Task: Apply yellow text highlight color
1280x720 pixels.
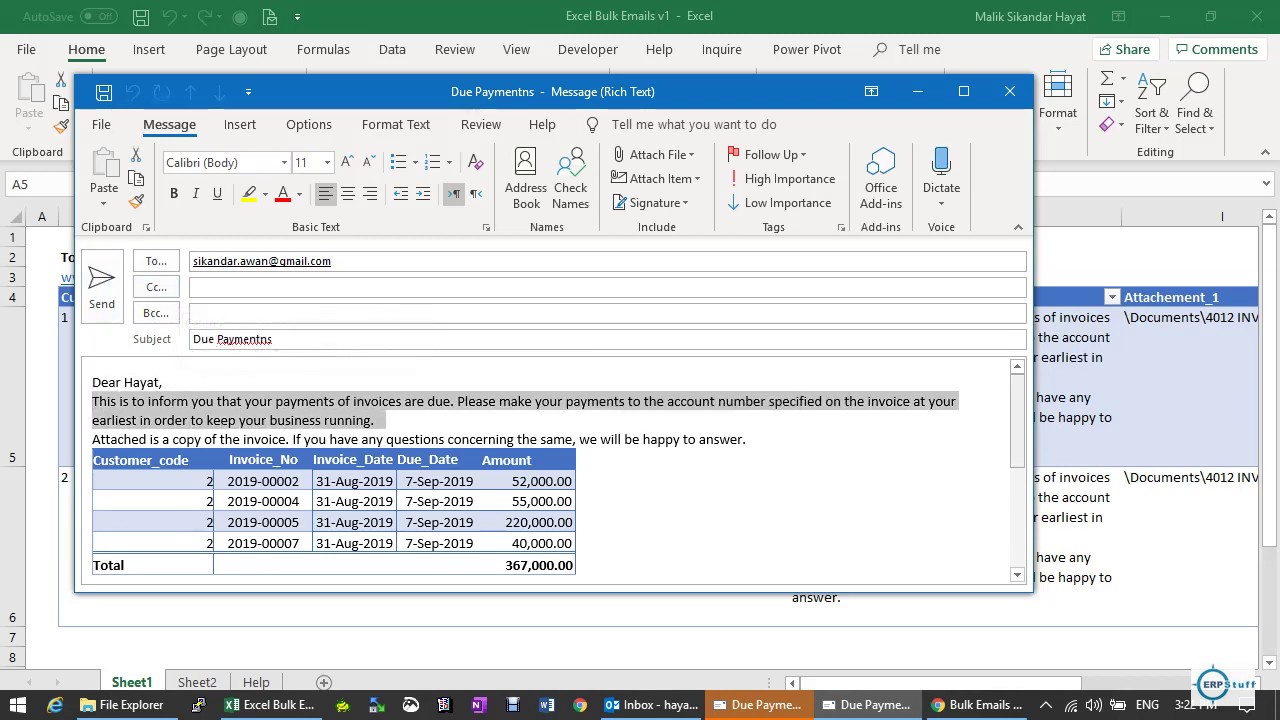Action: pyautogui.click(x=249, y=194)
